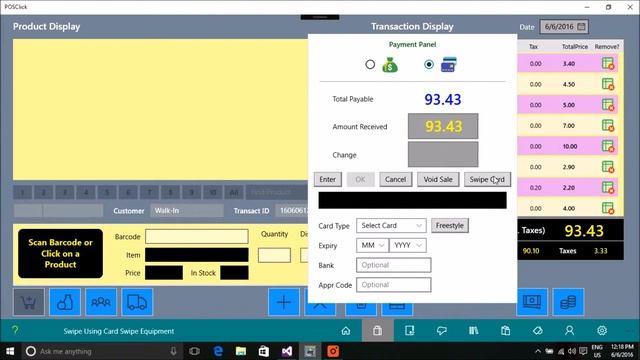Select the card payment radio button
The image size is (640, 360).
pos(429,64)
